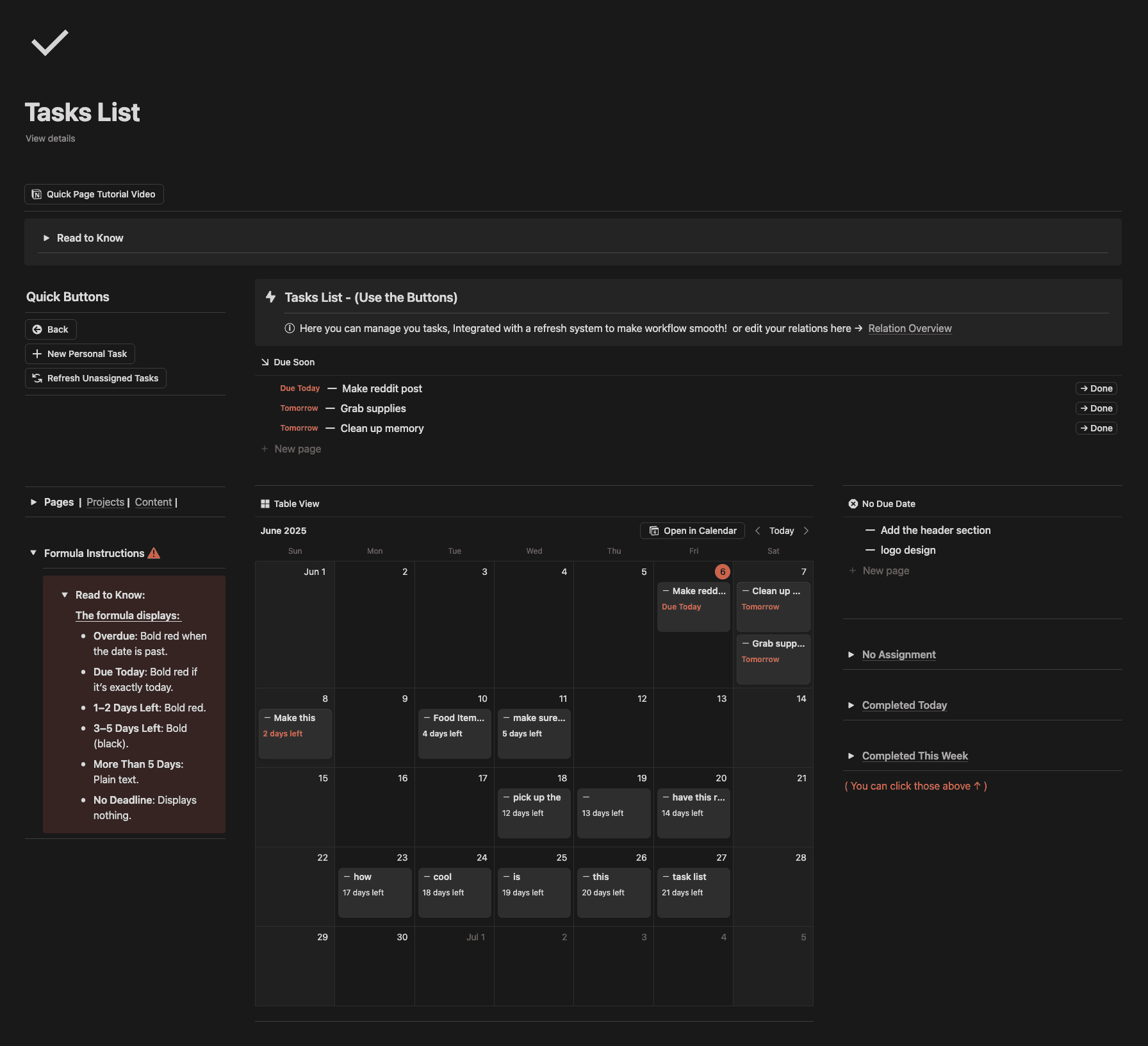Open 'Add the header section' task
The image size is (1148, 1046).
pos(935,530)
